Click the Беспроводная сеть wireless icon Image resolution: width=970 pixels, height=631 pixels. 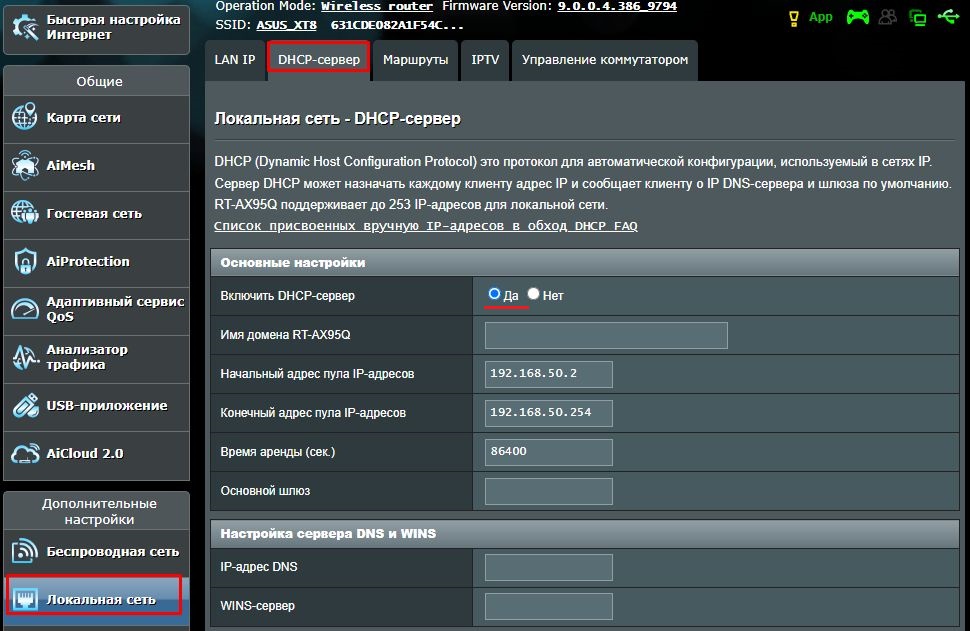coord(25,551)
